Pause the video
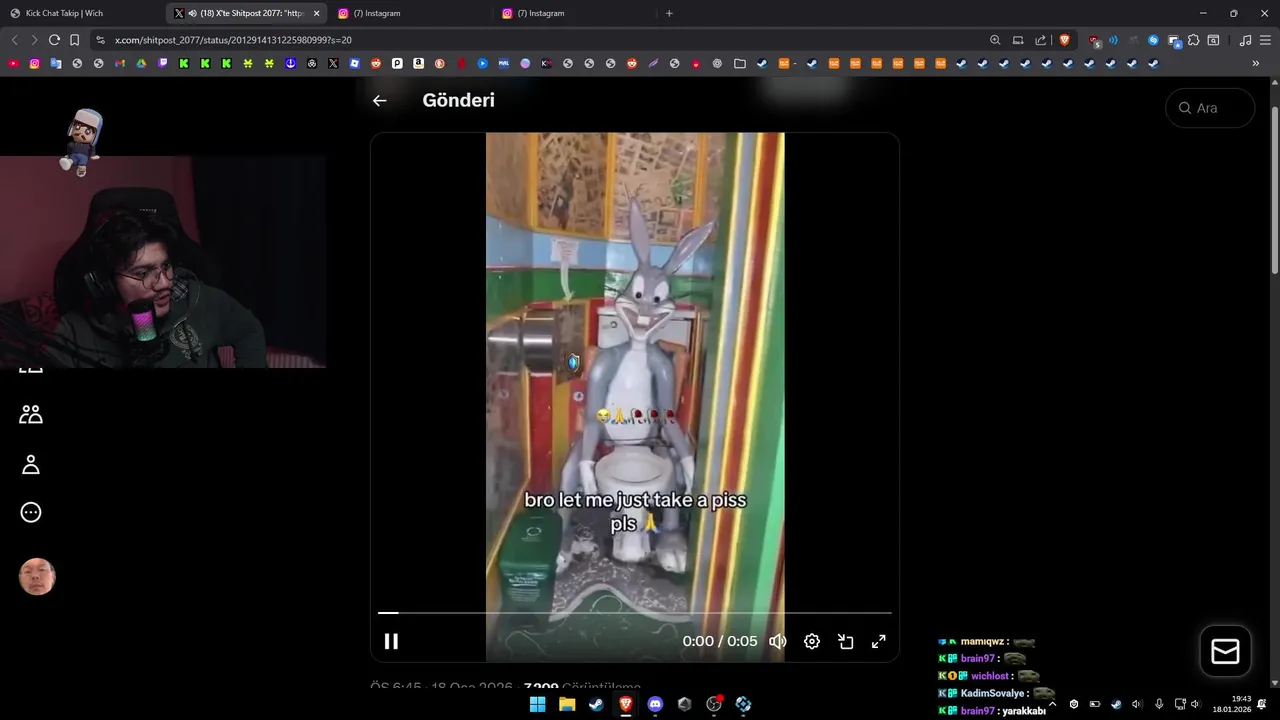The width and height of the screenshot is (1280, 720). 391,641
